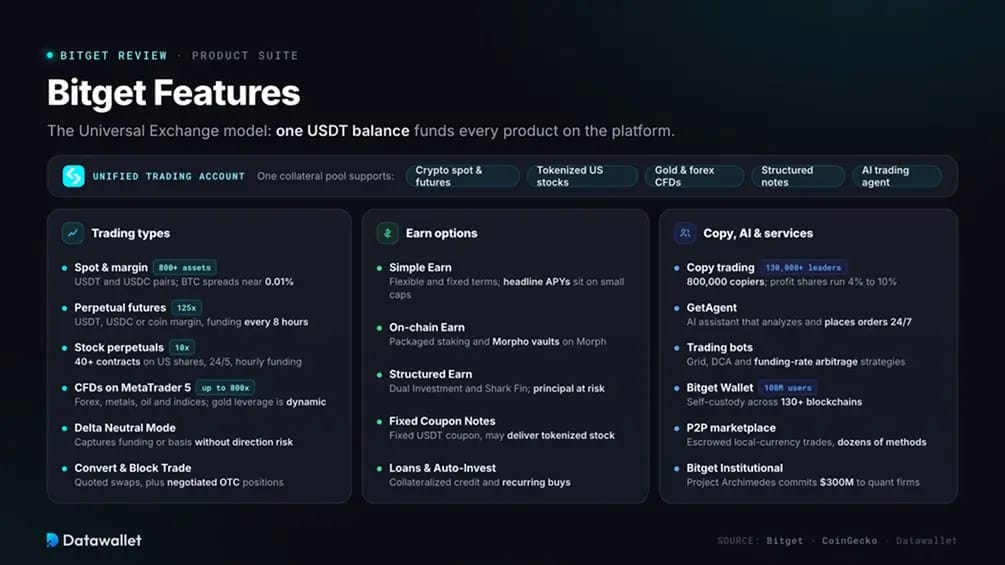This screenshot has height=565, width=1005.
Task: Click the UNIFIED TRADING ACCOUNT label
Action: 169,176
